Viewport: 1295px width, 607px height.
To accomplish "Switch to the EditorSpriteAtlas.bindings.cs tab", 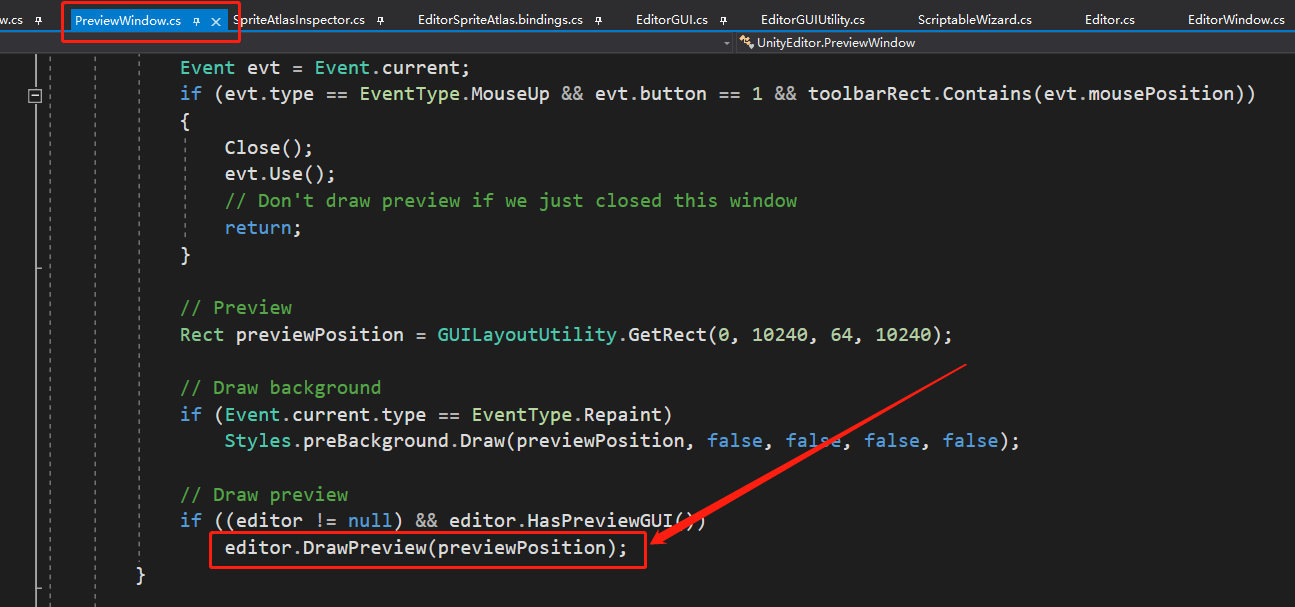I will [x=500, y=19].
